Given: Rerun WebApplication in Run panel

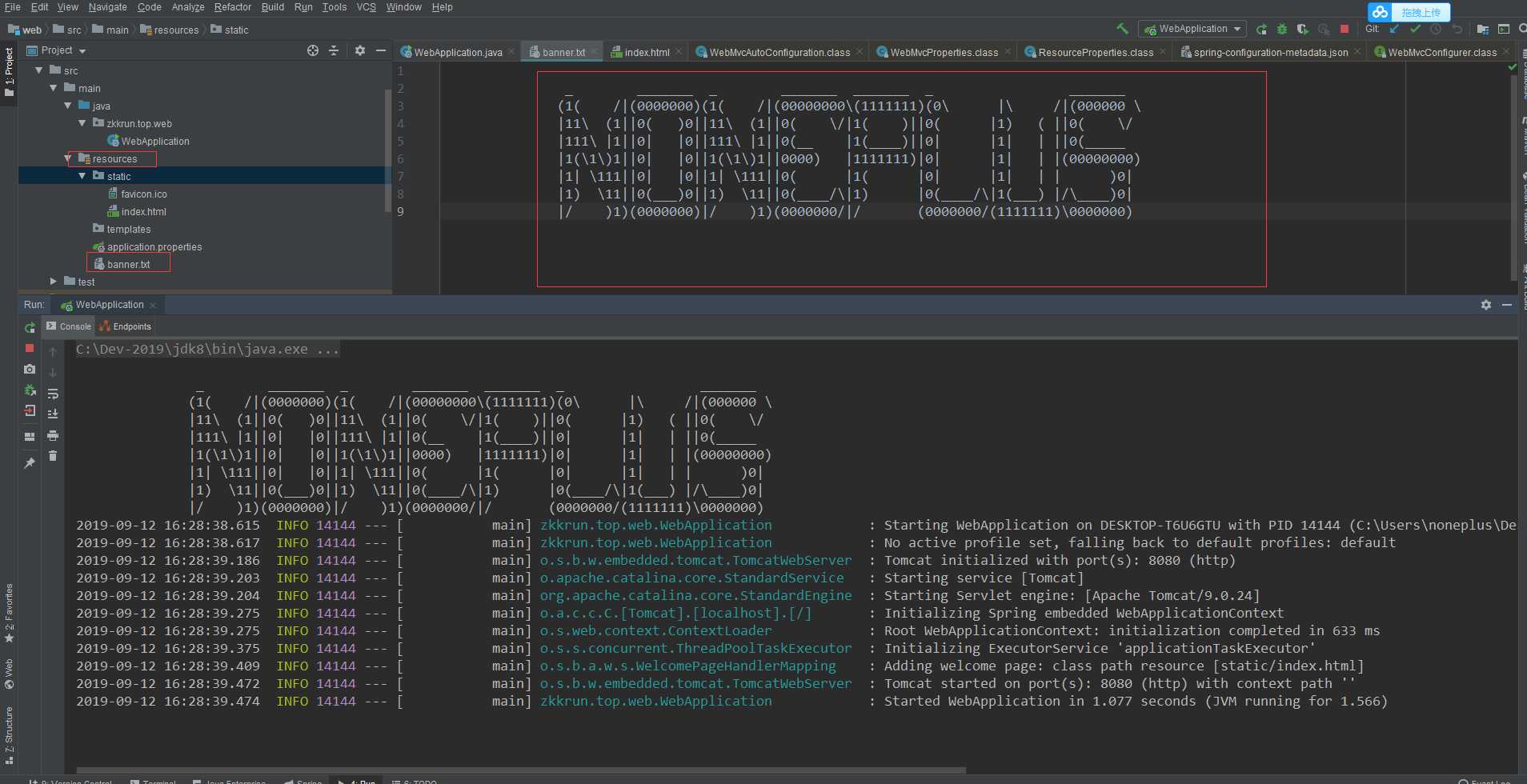Looking at the screenshot, I should pos(30,328).
